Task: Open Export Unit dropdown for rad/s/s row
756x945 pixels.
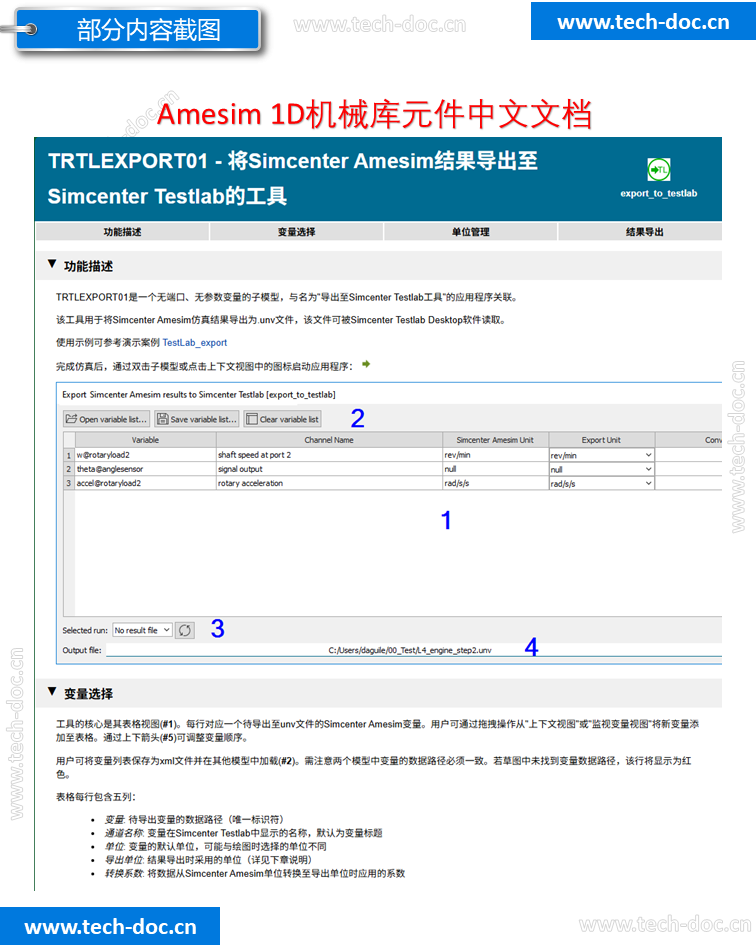Action: (601, 483)
